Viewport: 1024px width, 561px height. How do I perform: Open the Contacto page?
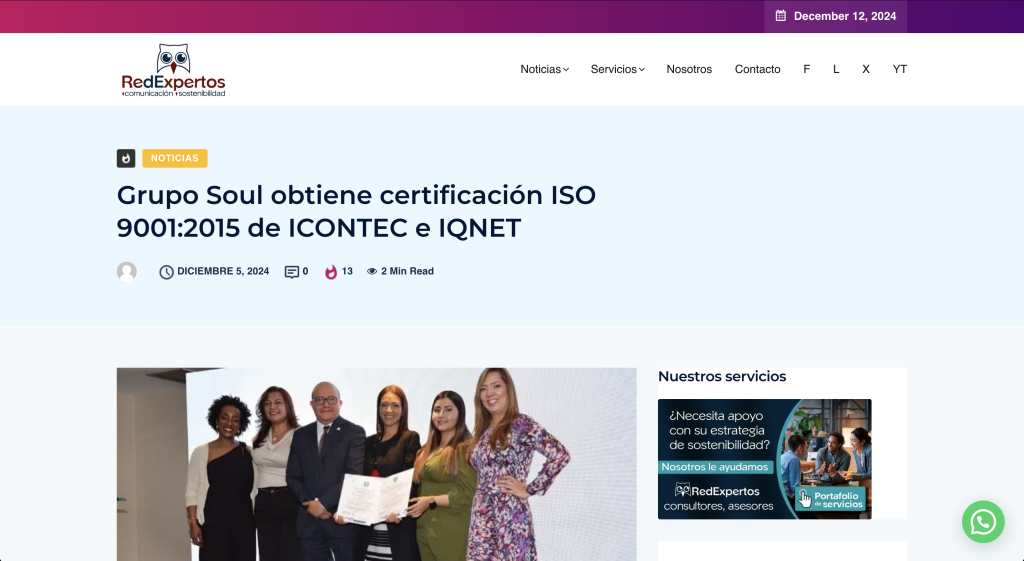tap(758, 69)
